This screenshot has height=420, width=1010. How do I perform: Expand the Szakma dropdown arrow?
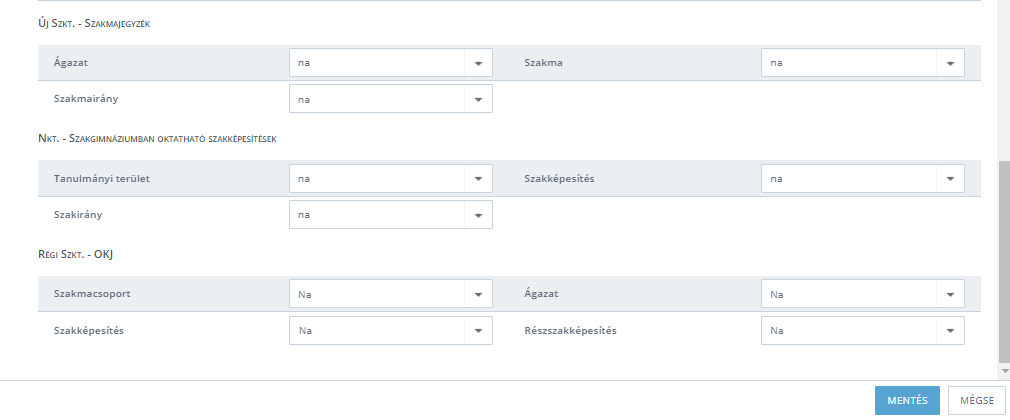point(950,63)
